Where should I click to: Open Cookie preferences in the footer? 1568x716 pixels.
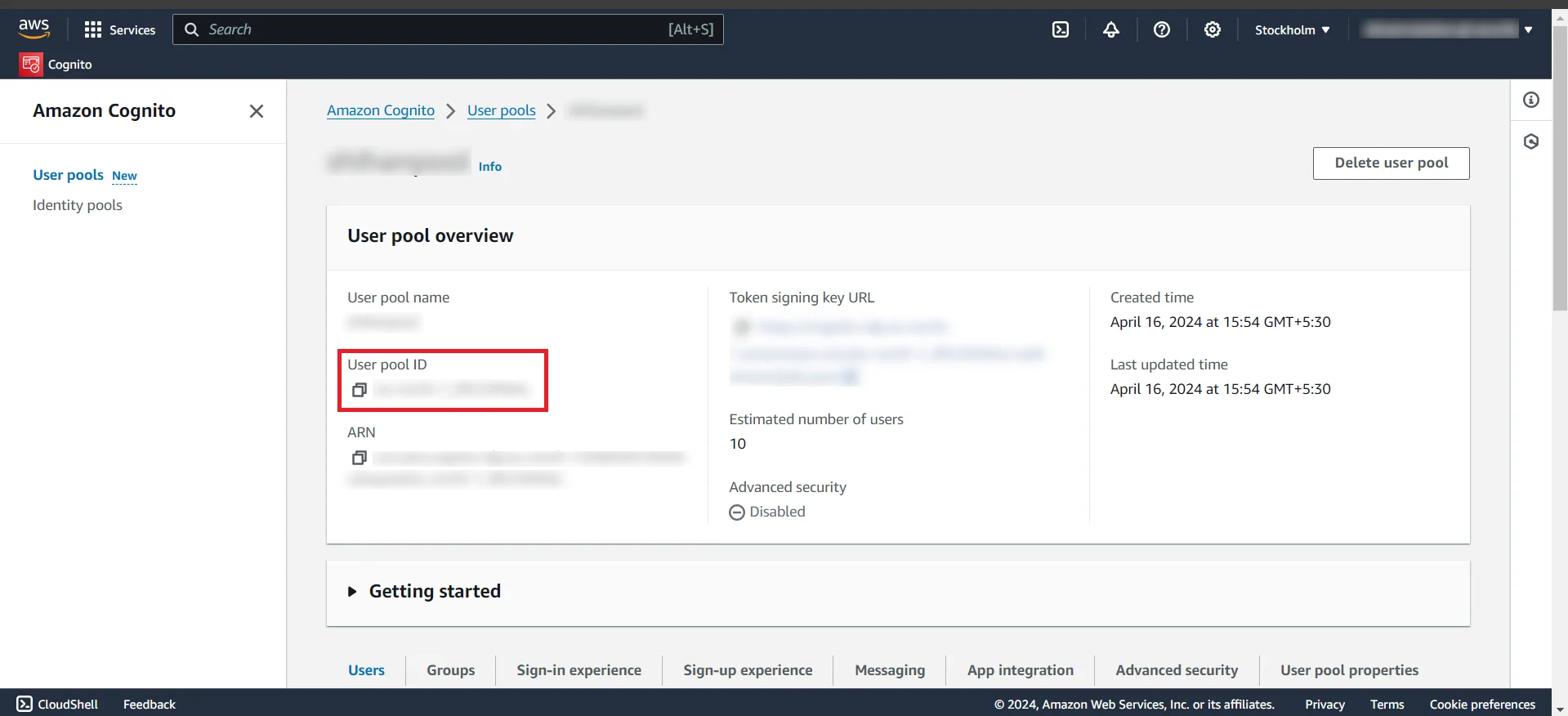[x=1482, y=704]
